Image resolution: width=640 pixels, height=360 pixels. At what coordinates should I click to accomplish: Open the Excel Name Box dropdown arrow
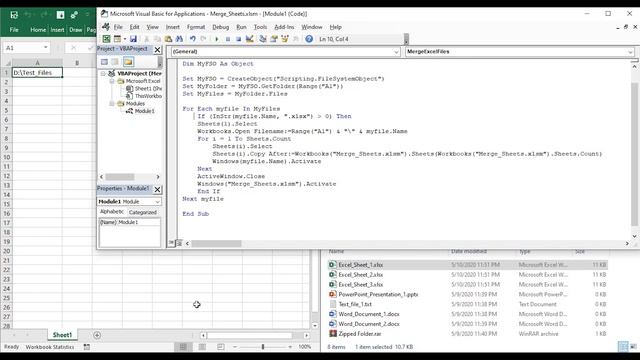tap(45, 48)
